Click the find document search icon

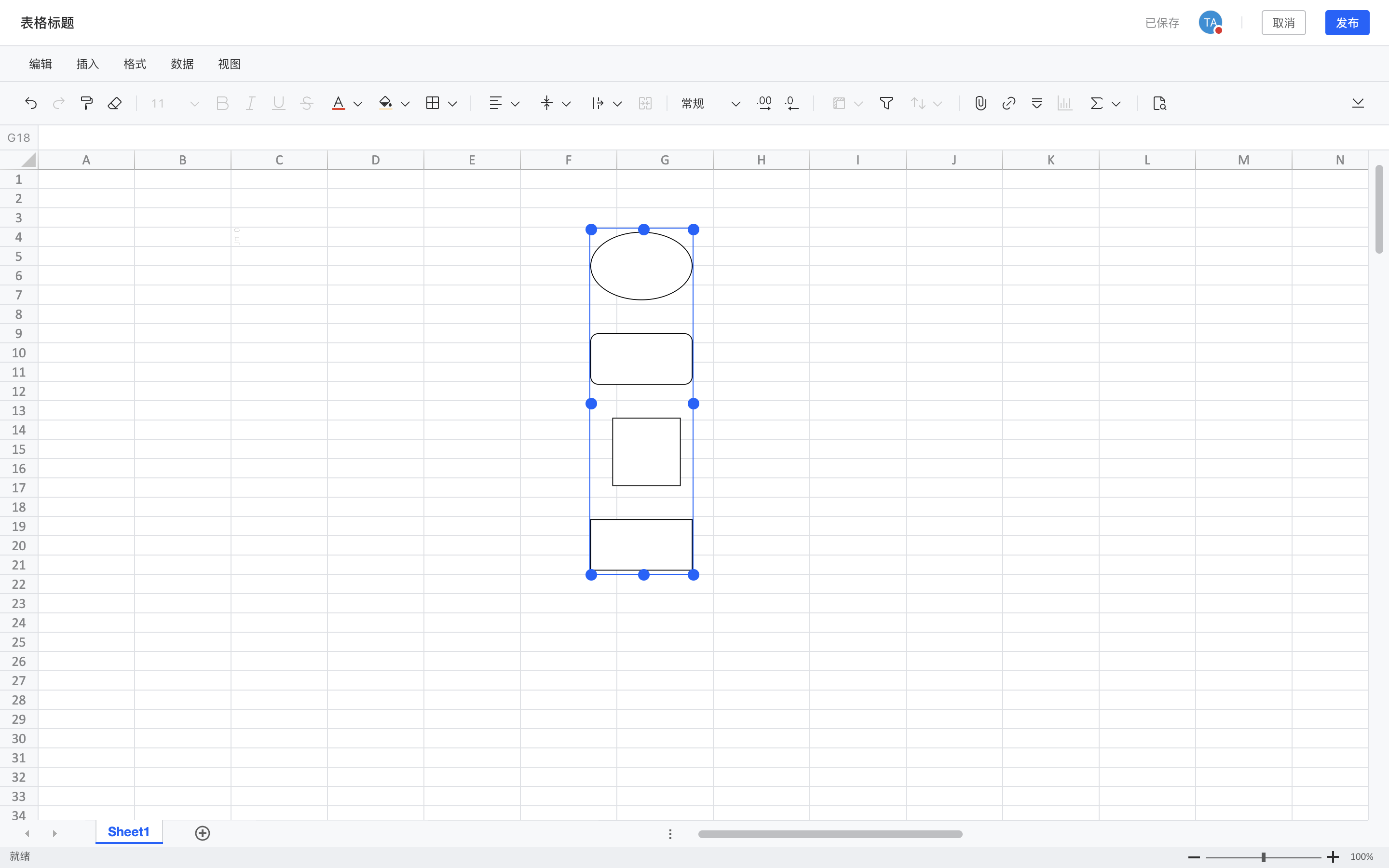coord(1159,103)
